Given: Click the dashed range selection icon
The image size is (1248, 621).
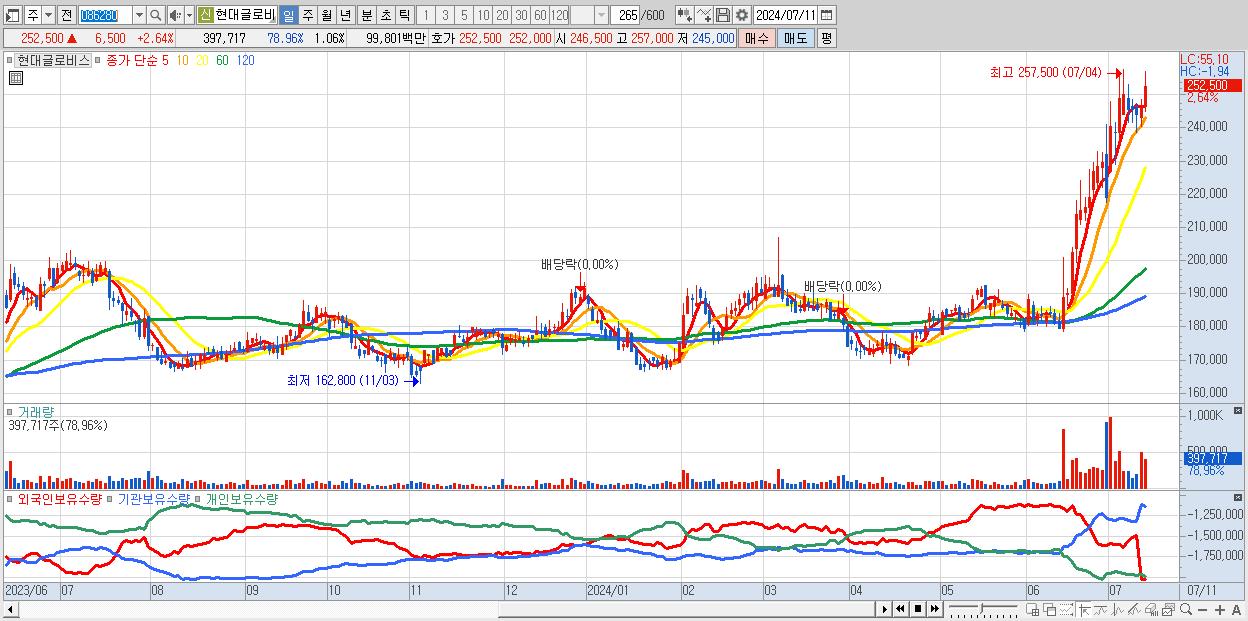Looking at the screenshot, I should pyautogui.click(x=1066, y=610).
